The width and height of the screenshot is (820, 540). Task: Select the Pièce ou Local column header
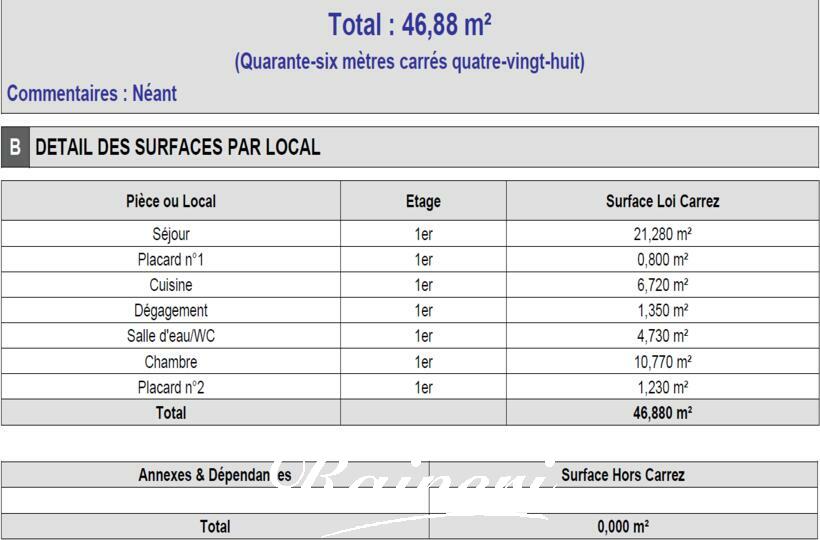[171, 201]
